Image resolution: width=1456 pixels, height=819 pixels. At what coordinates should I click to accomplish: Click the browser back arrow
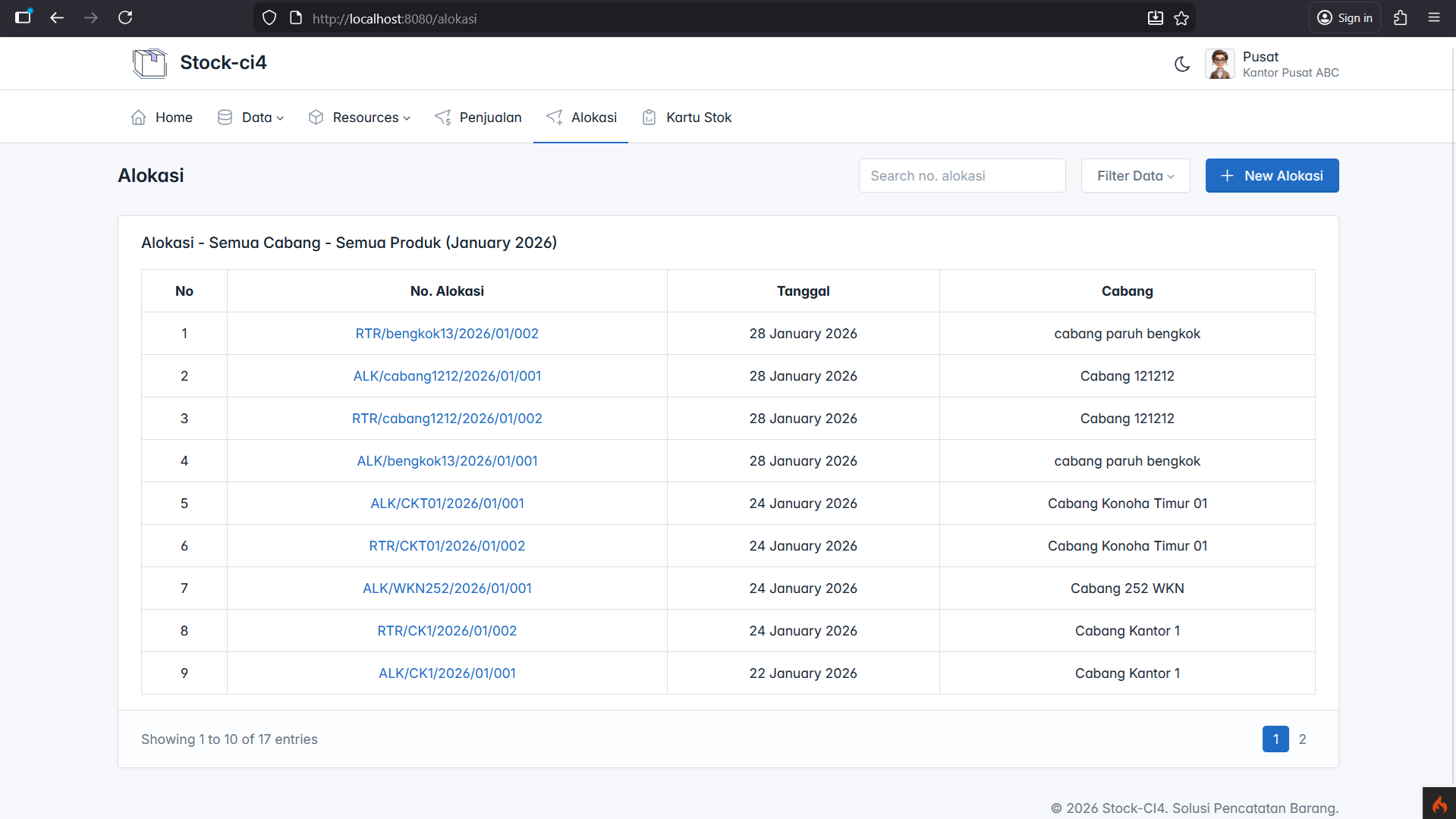click(57, 17)
